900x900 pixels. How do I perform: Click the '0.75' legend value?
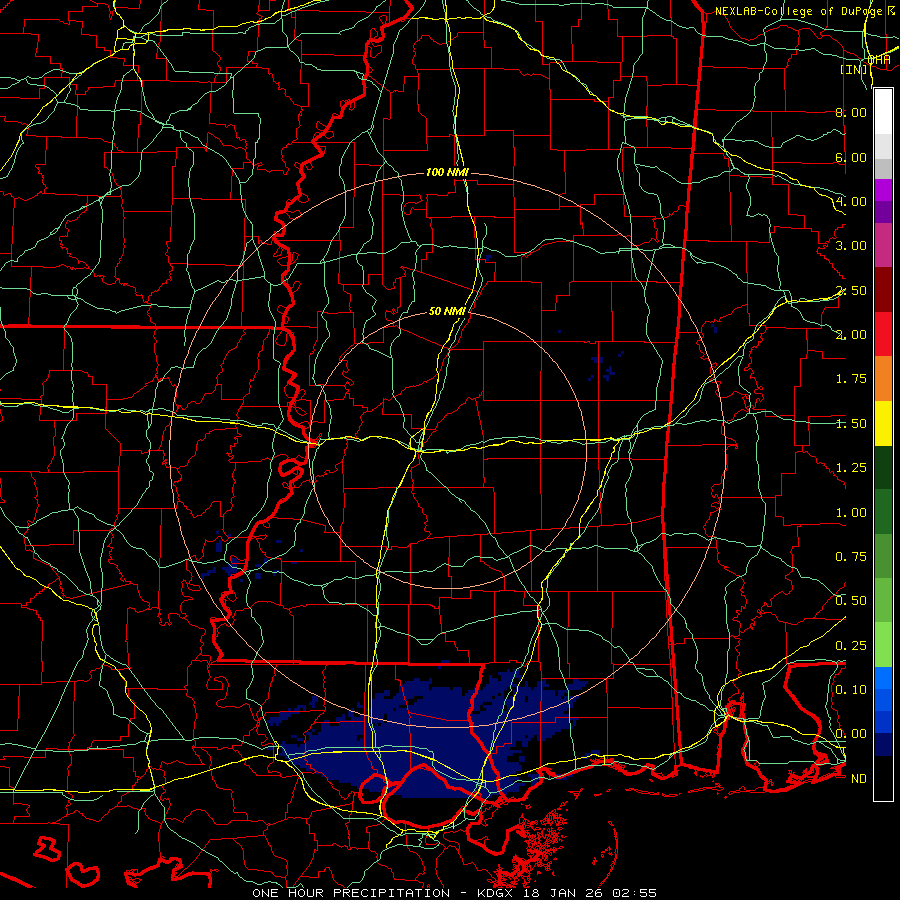click(x=851, y=557)
